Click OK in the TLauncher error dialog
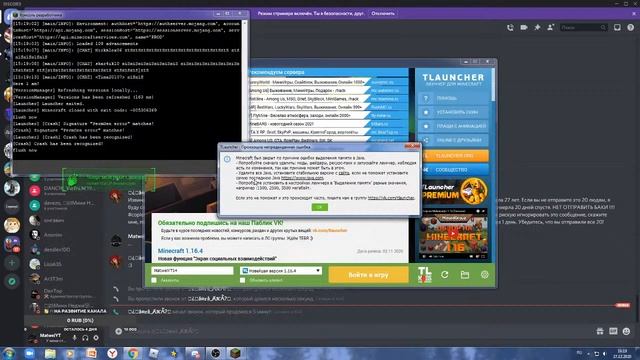Viewport: 640px width, 360px height. pyautogui.click(x=320, y=207)
